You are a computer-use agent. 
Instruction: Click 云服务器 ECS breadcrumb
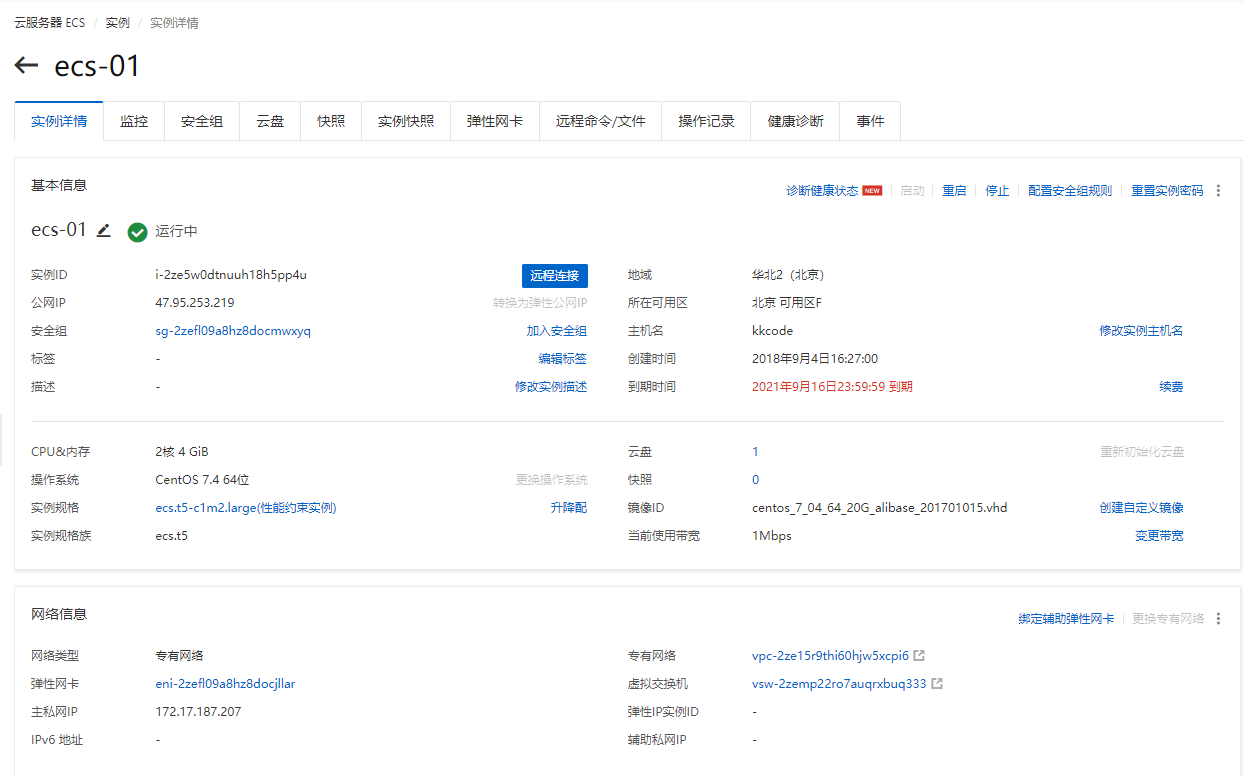pos(50,23)
